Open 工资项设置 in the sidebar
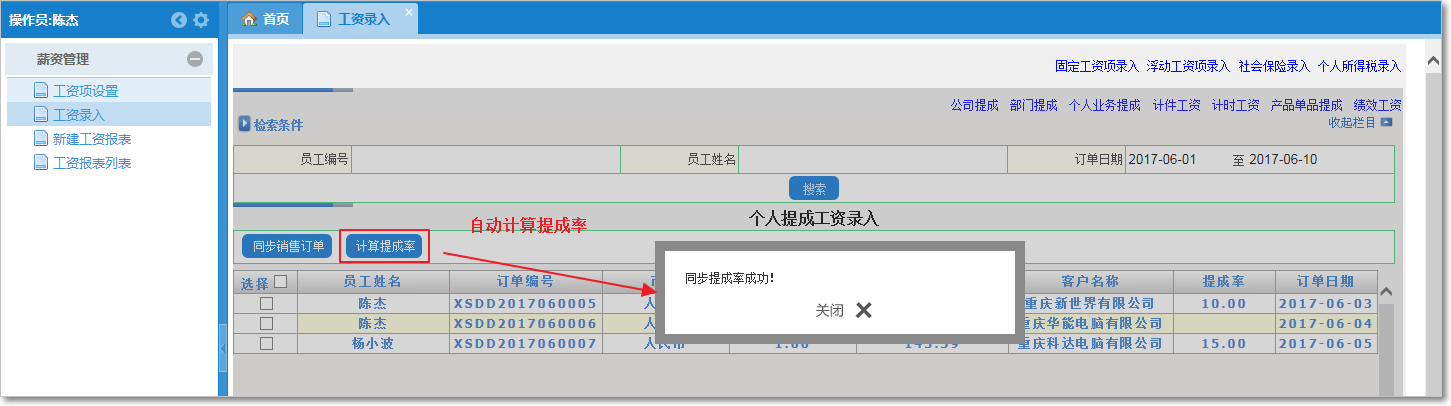Viewport: 1451px width, 406px height. point(85,91)
